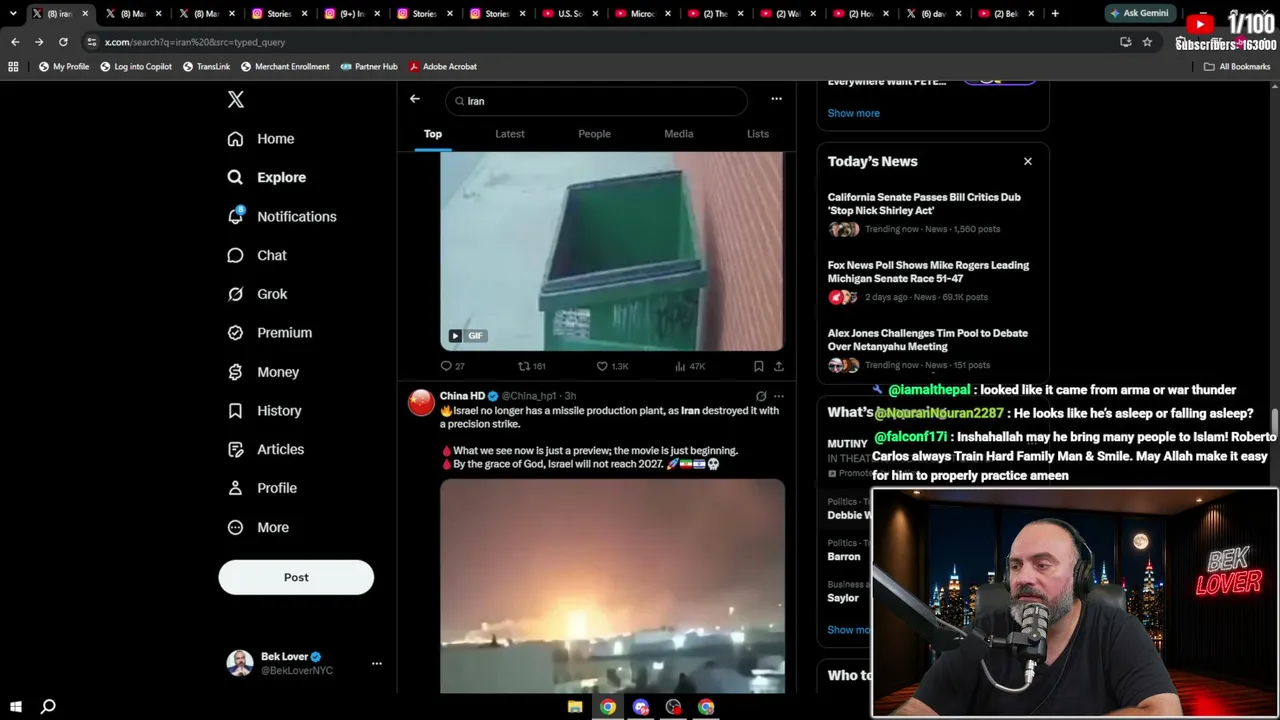1280x720 pixels.
Task: Open the tab search dropdown arrow
Action: click(13, 14)
